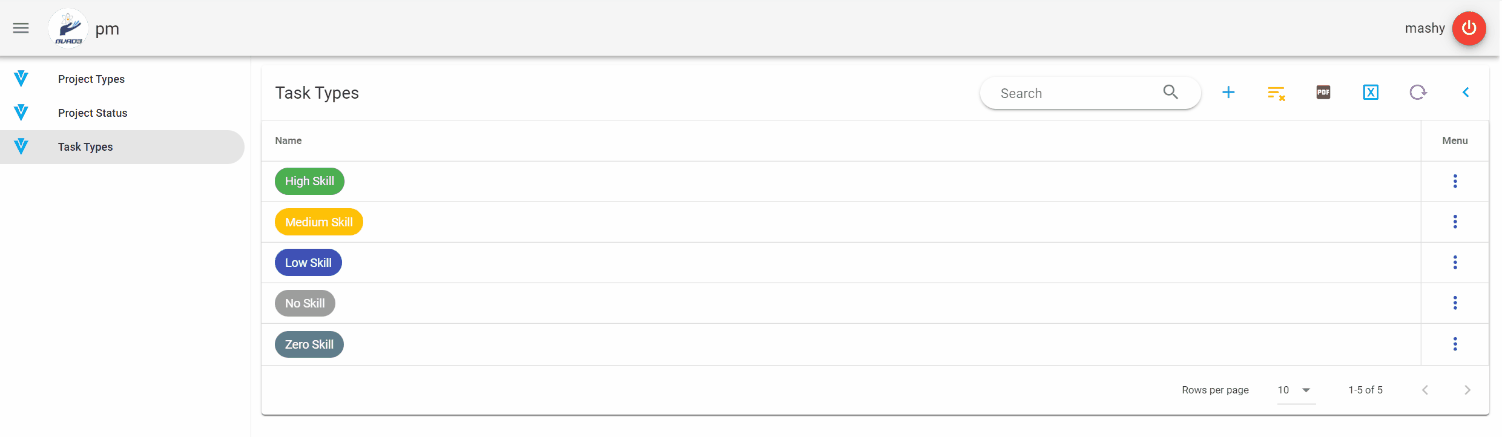
Task: Open the hamburger navigation menu
Action: 20,28
